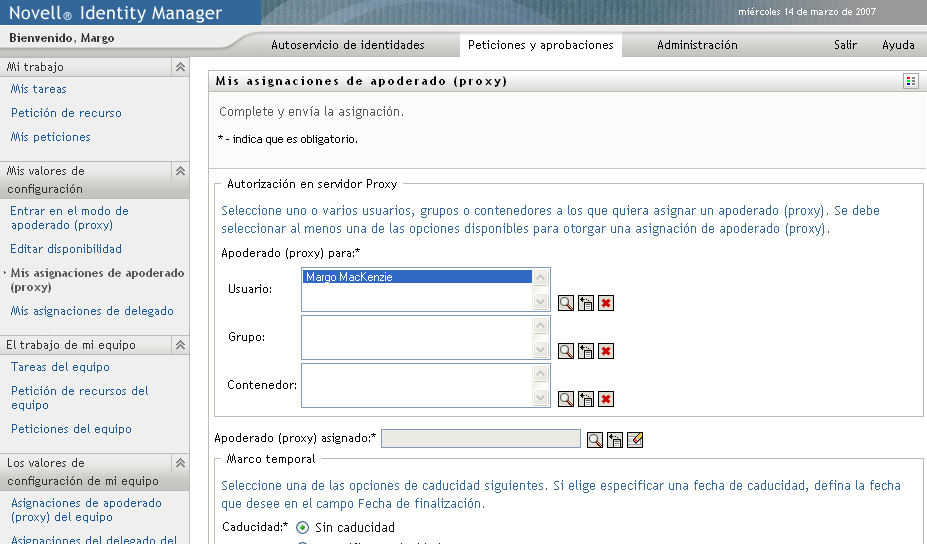Viewport: 927px width, 544px height.
Task: Open history list icon for Contenedor
Action: click(x=586, y=399)
